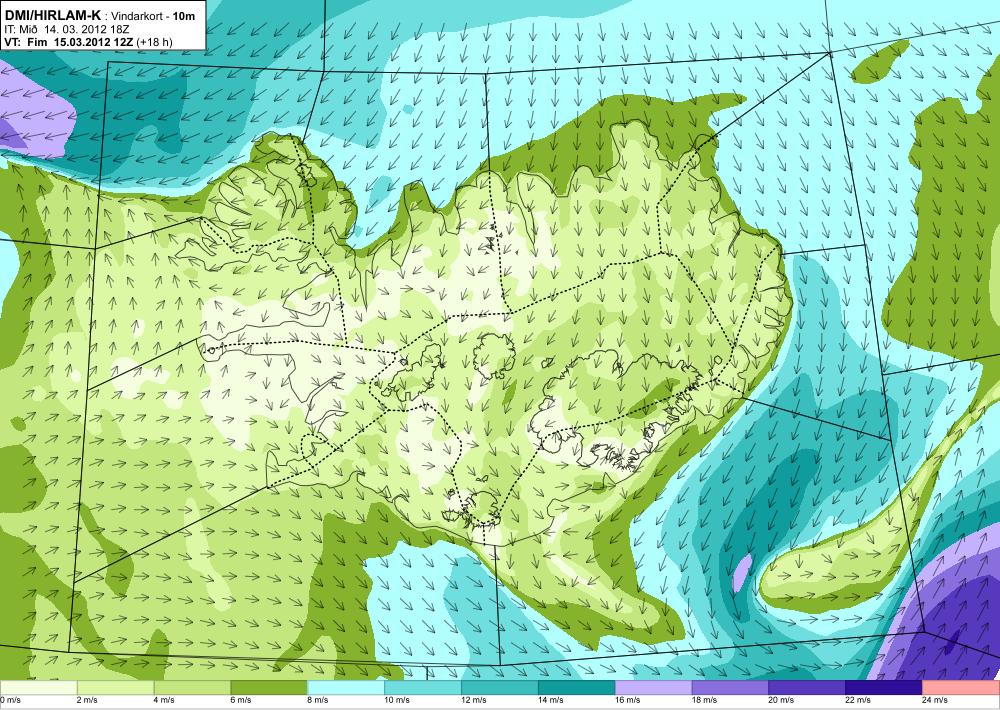Select the dark indigo 22–24 m/s legend swatch
Screen dimensions: 1000x710
(x=884, y=688)
